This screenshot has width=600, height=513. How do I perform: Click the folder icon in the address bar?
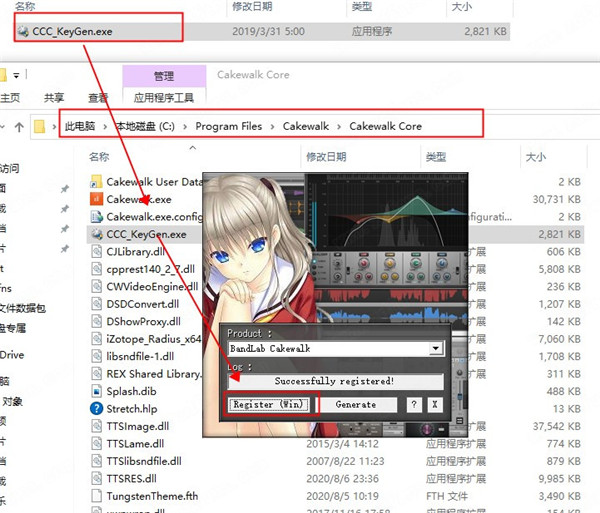pyautogui.click(x=39, y=127)
